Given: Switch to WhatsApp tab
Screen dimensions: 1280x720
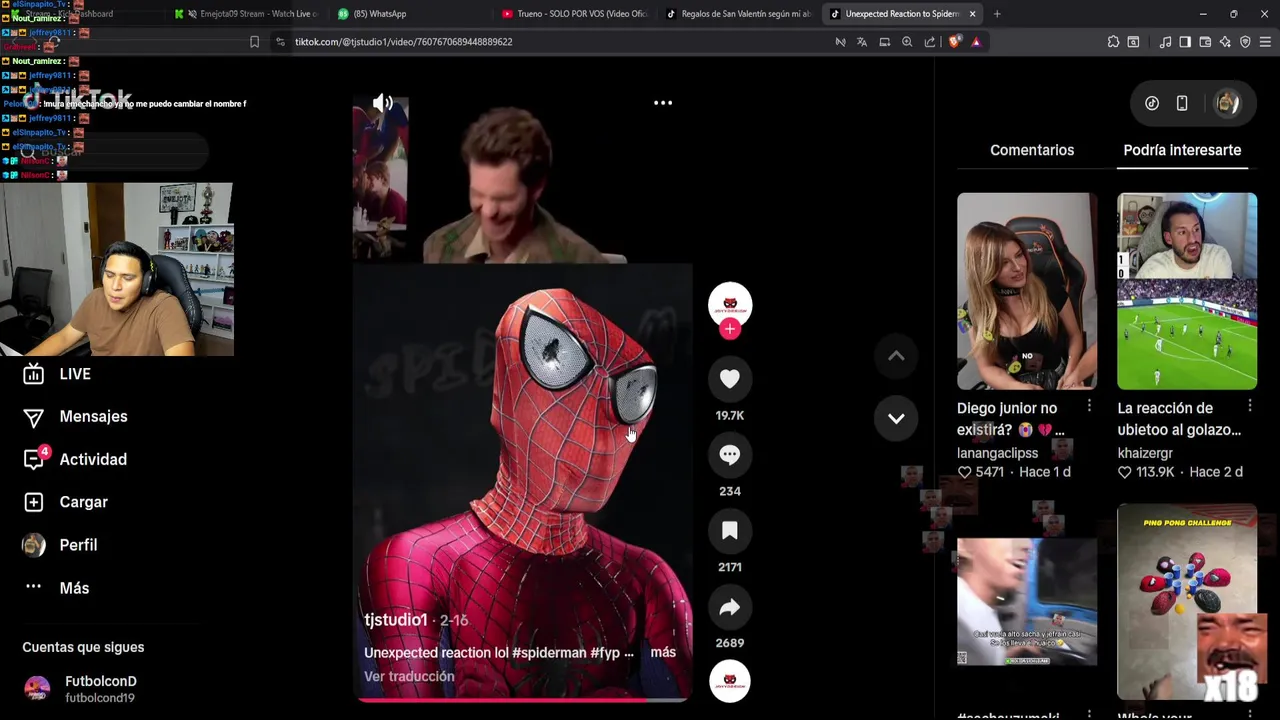Looking at the screenshot, I should tap(410, 14).
